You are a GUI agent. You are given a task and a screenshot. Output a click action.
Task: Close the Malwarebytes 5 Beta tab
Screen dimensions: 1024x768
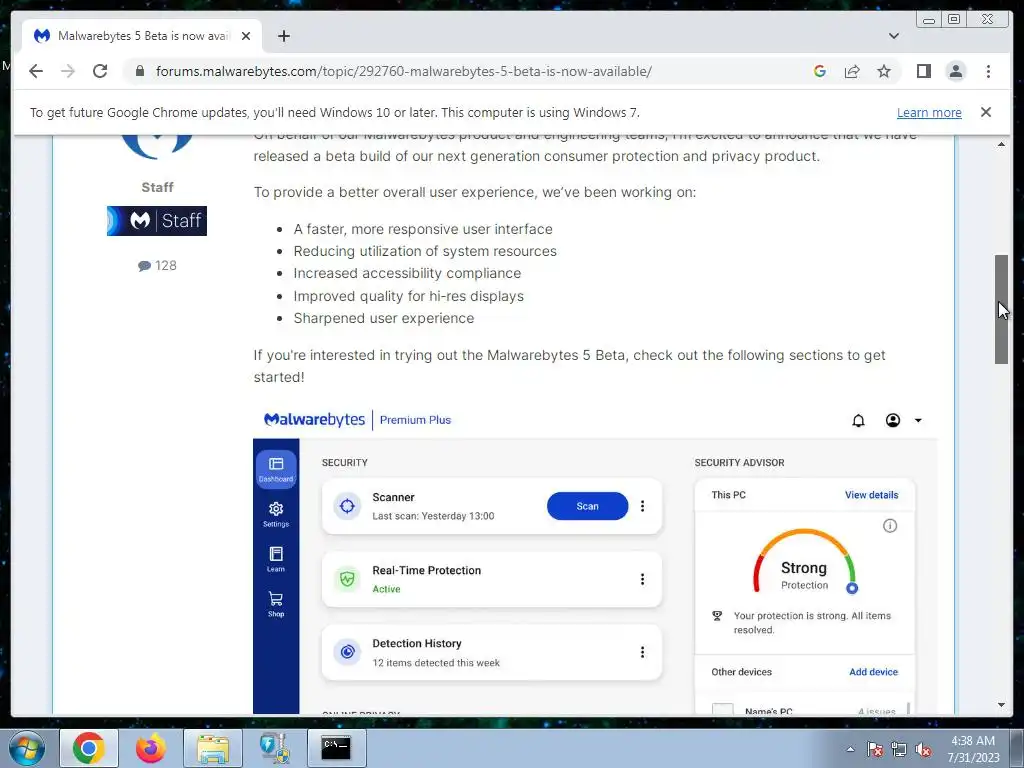coord(246,36)
